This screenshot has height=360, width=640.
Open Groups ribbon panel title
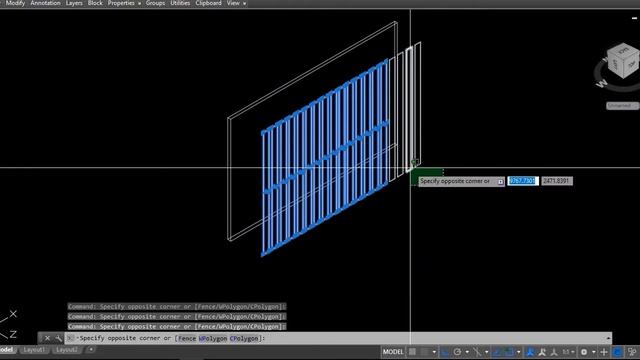point(155,3)
